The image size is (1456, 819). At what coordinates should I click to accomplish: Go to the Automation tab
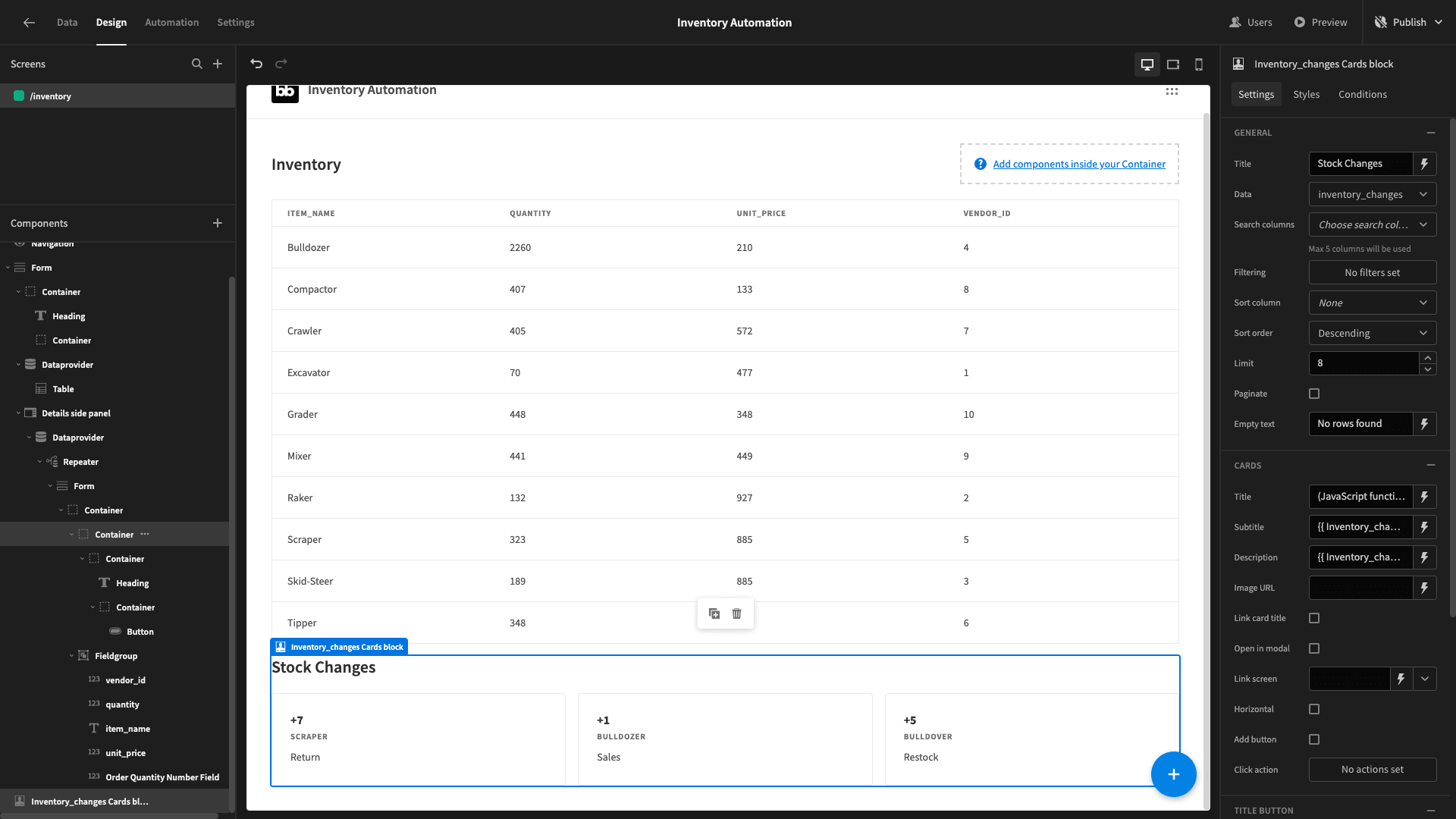click(x=171, y=22)
